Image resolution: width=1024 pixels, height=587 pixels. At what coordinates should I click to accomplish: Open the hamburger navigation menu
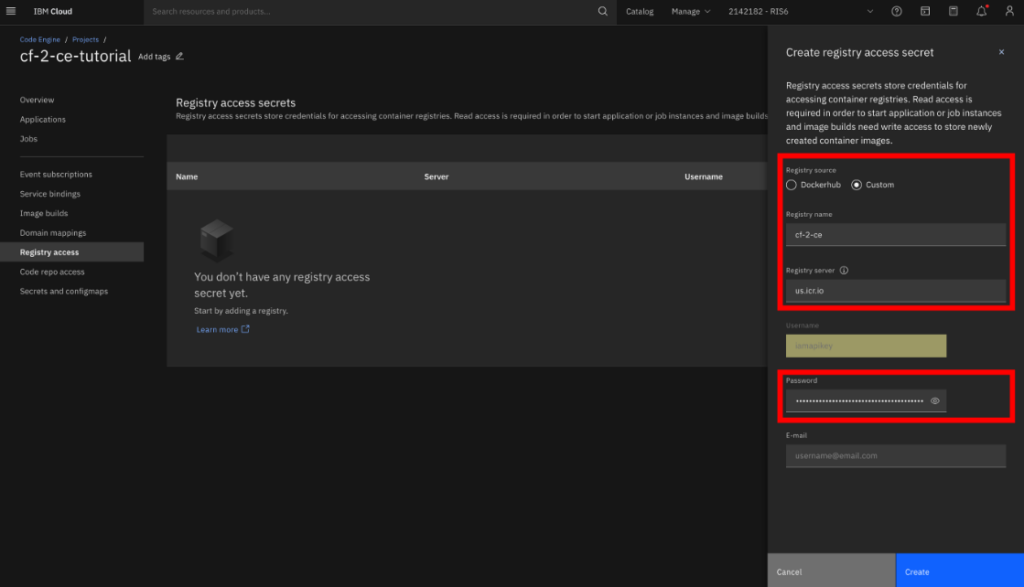point(10,11)
